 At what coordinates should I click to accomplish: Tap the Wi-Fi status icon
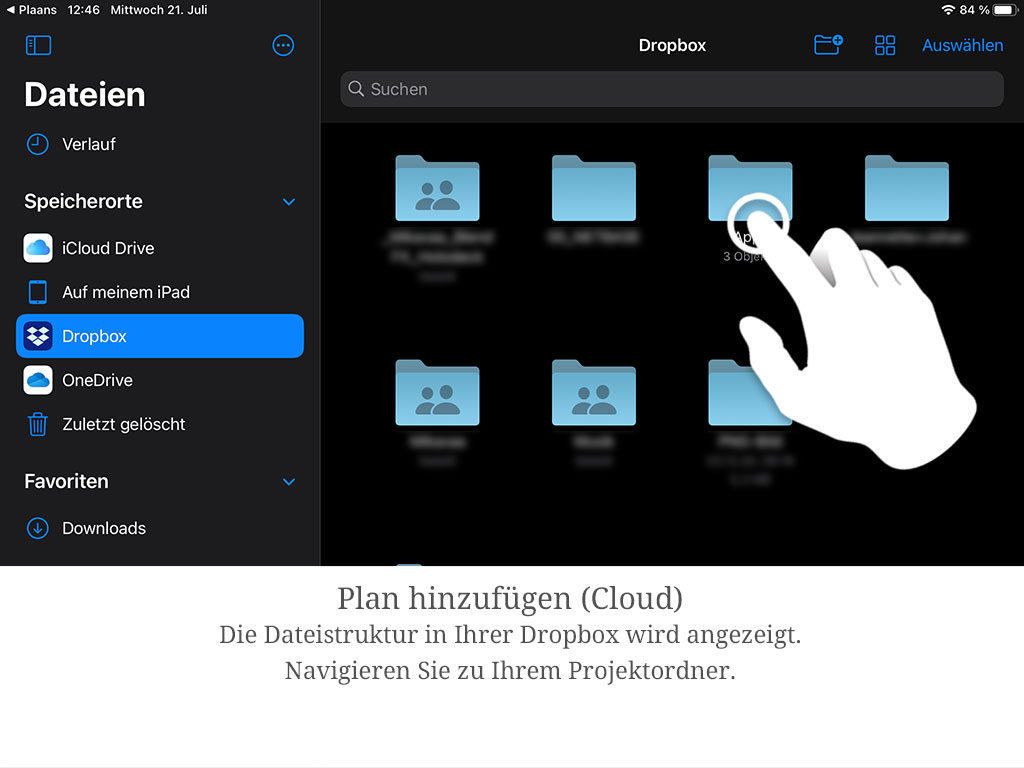[948, 10]
